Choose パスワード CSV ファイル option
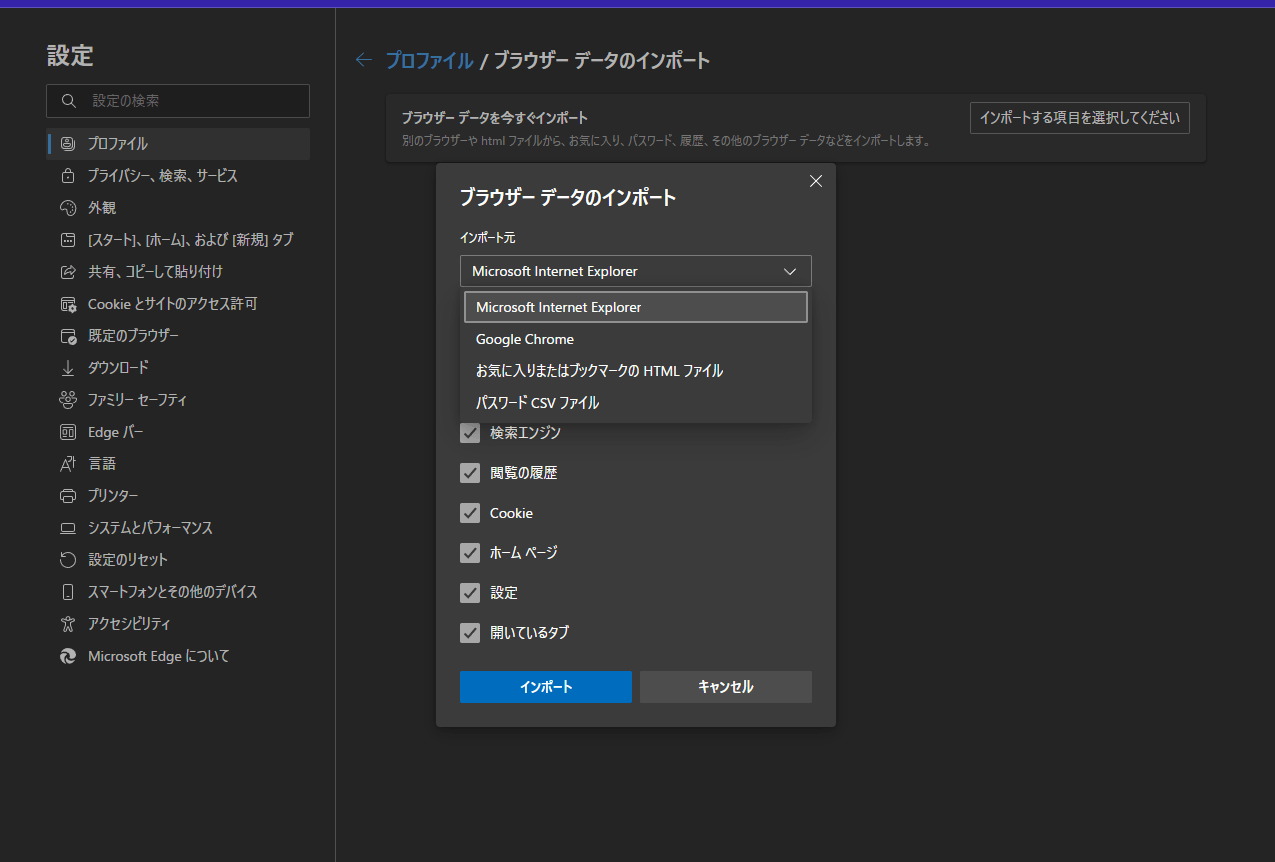This screenshot has height=862, width=1275. [636, 403]
